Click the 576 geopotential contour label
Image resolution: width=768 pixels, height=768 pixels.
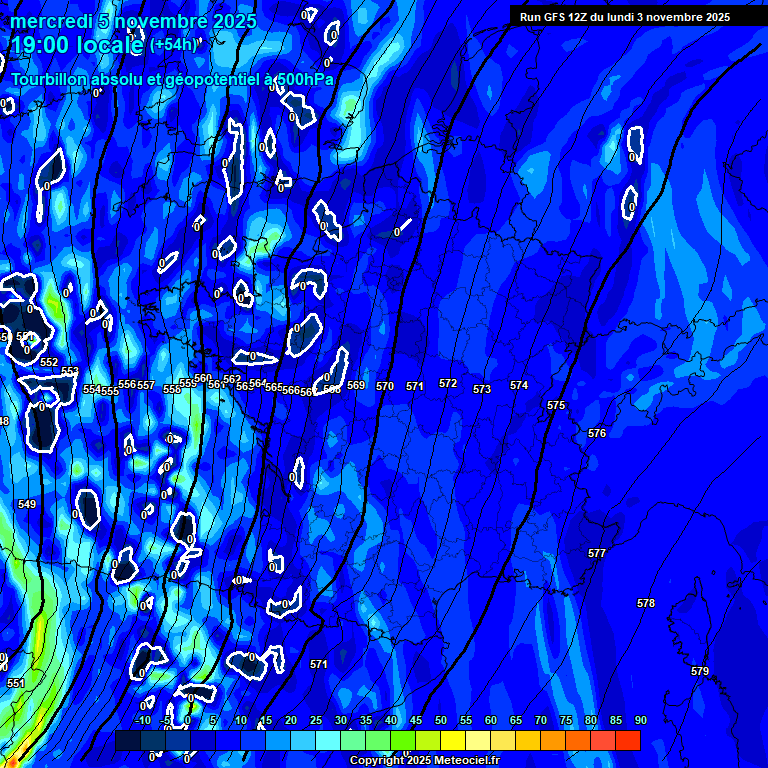pos(597,433)
